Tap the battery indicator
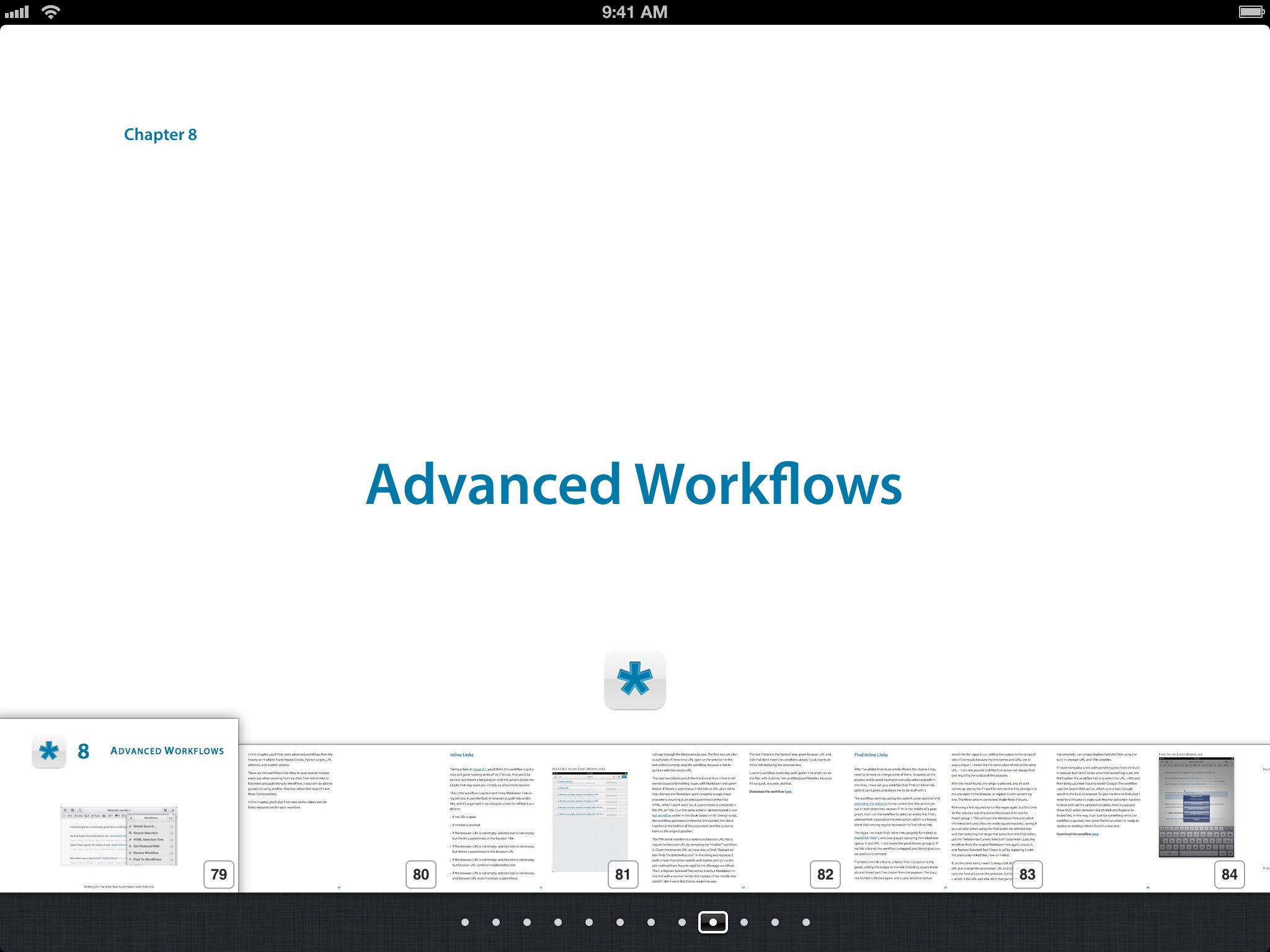 (1251, 12)
